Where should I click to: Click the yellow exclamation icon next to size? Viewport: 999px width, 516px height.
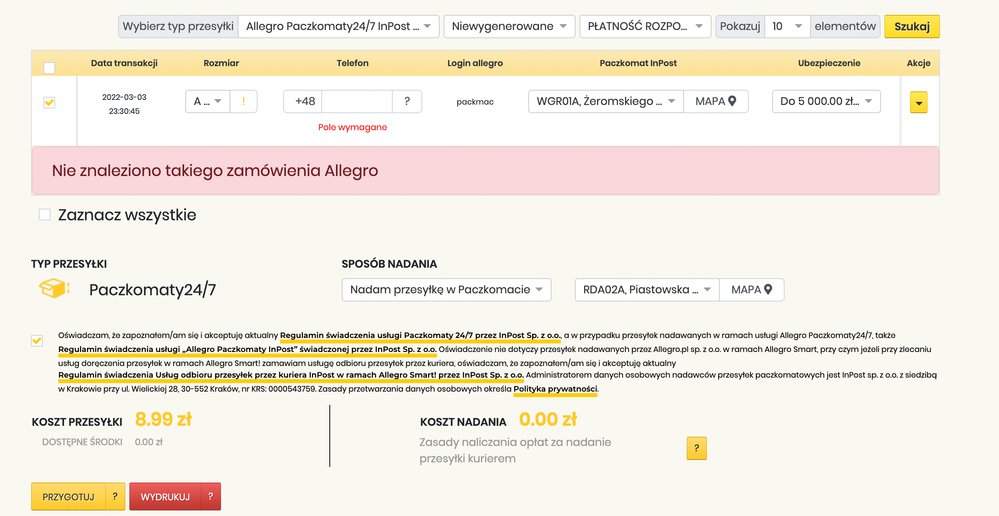pos(243,102)
